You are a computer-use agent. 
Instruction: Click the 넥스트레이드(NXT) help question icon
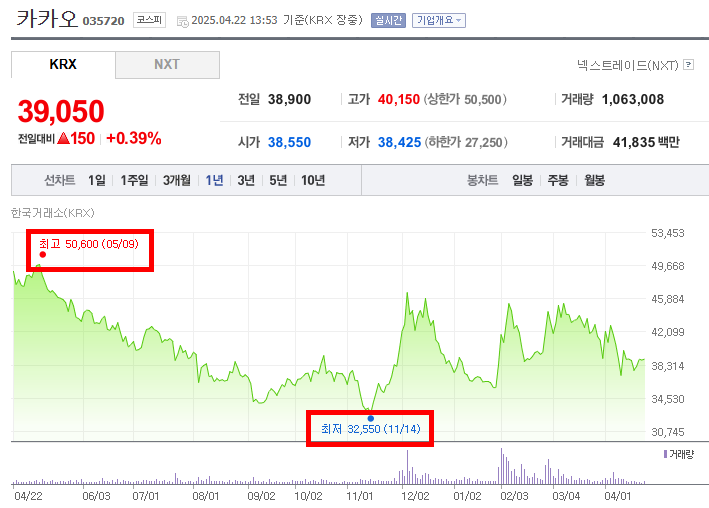[x=688, y=65]
